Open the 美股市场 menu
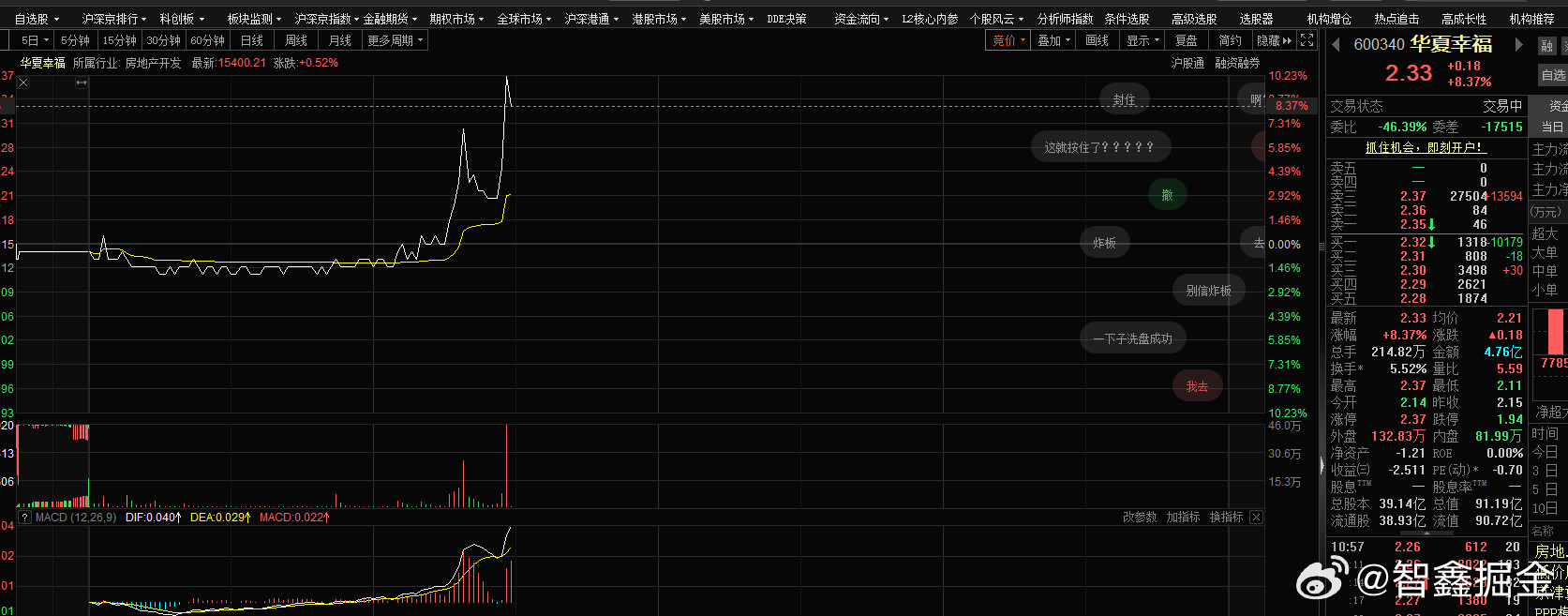1568x616 pixels. click(726, 19)
